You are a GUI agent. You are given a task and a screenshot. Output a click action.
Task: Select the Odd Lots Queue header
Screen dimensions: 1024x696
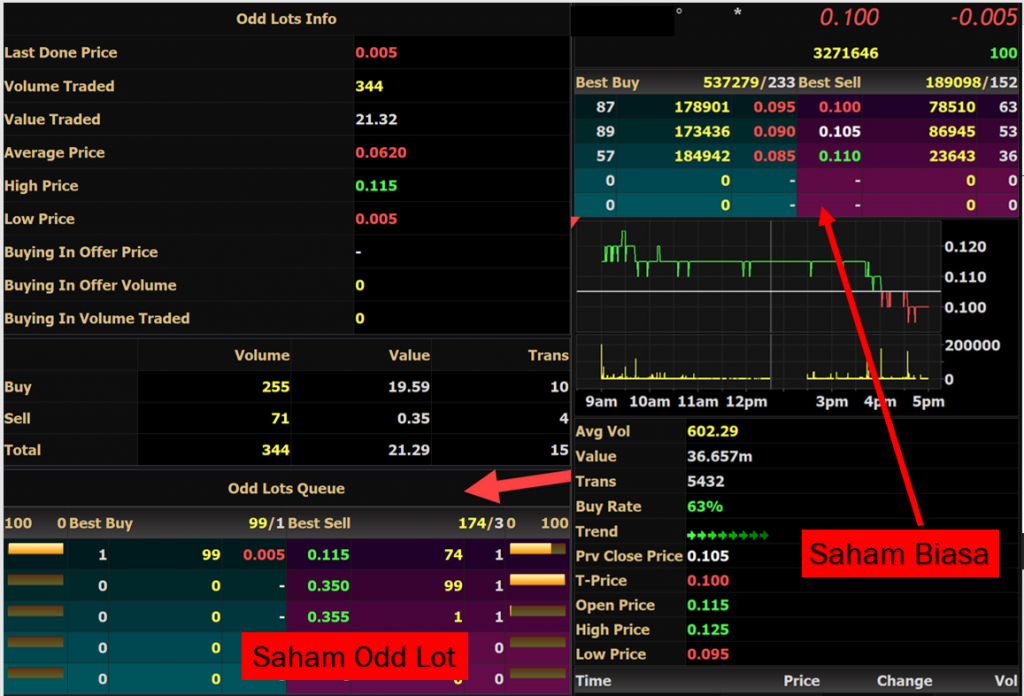[x=286, y=489]
